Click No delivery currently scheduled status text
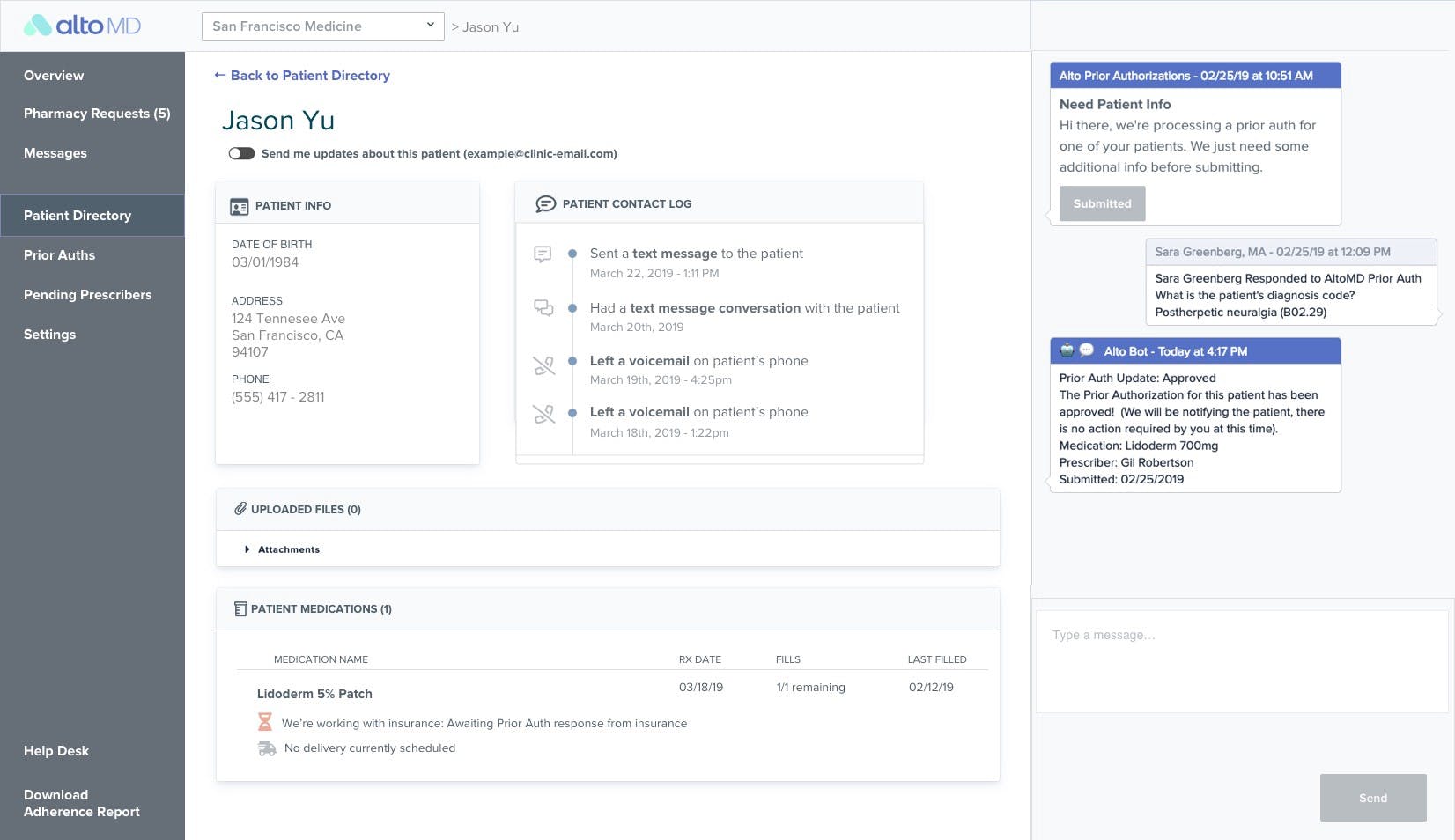Screen dimensions: 1455x840 coord(370,748)
